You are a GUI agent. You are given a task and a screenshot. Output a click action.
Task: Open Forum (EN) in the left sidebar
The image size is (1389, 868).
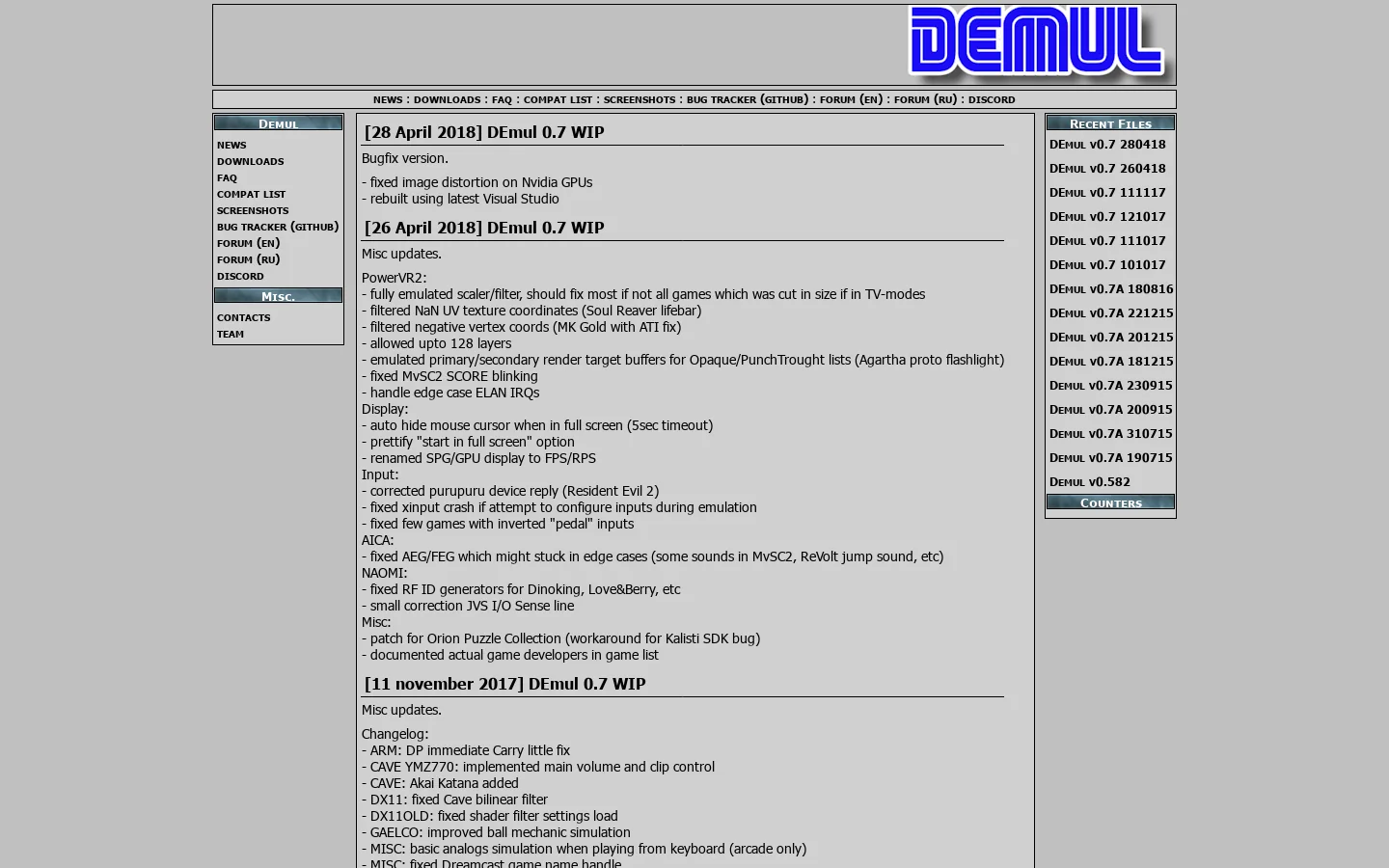(248, 243)
